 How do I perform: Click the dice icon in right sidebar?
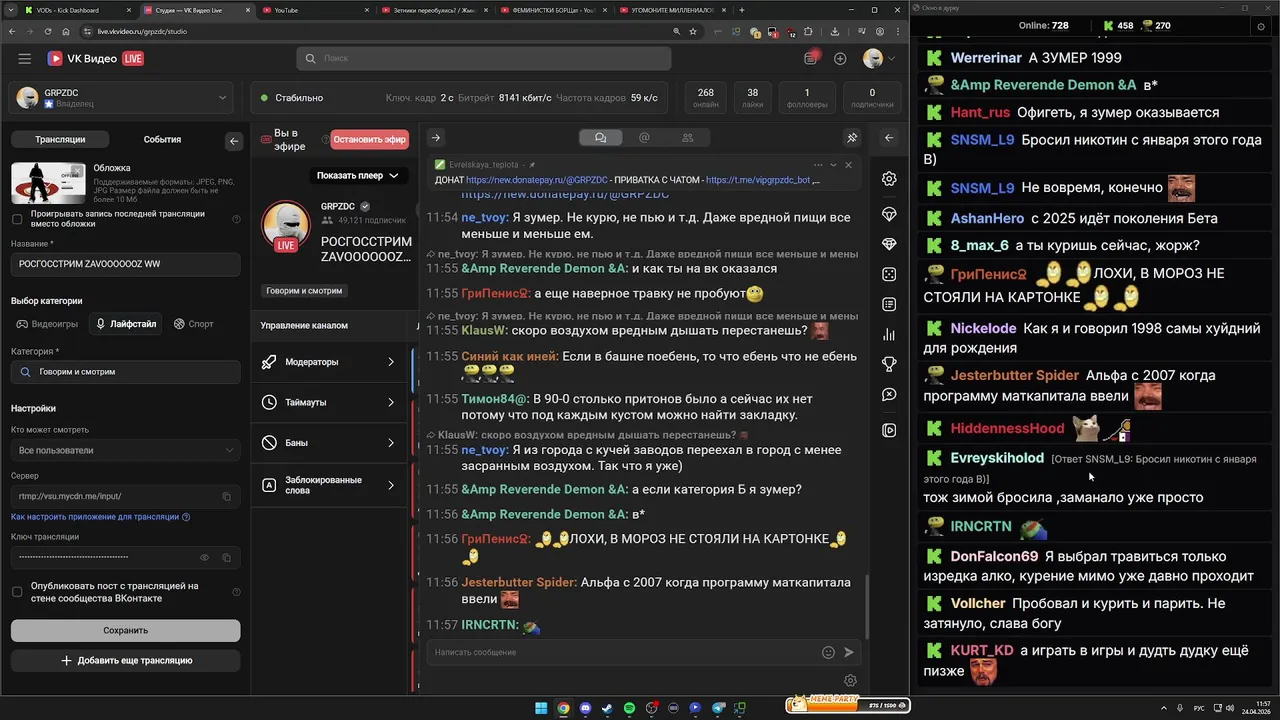coord(889,273)
